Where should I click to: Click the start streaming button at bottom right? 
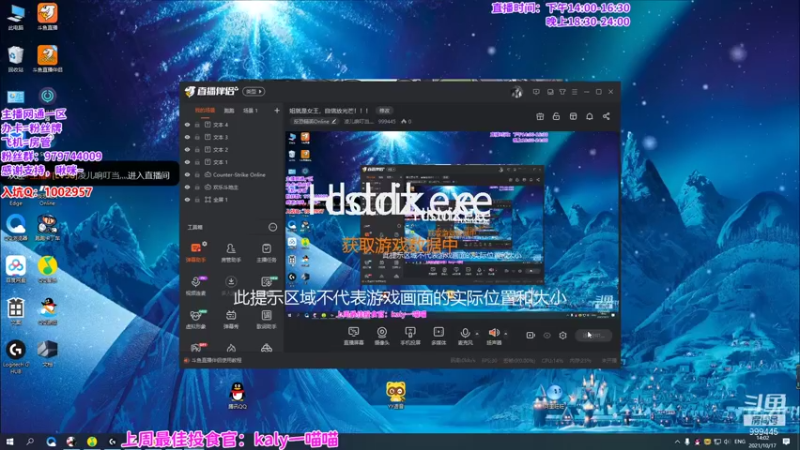pos(593,335)
